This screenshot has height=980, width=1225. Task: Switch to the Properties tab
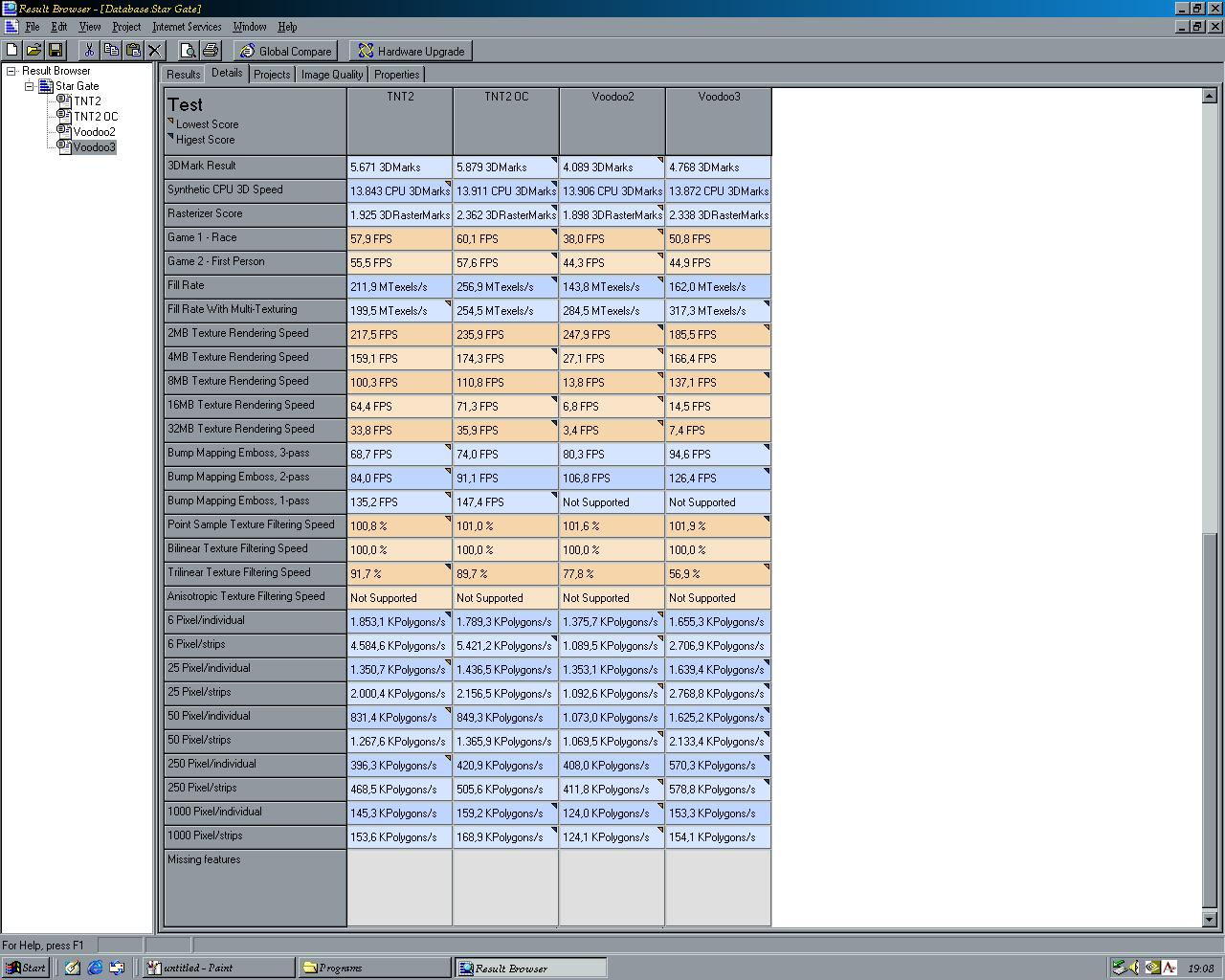pos(397,75)
